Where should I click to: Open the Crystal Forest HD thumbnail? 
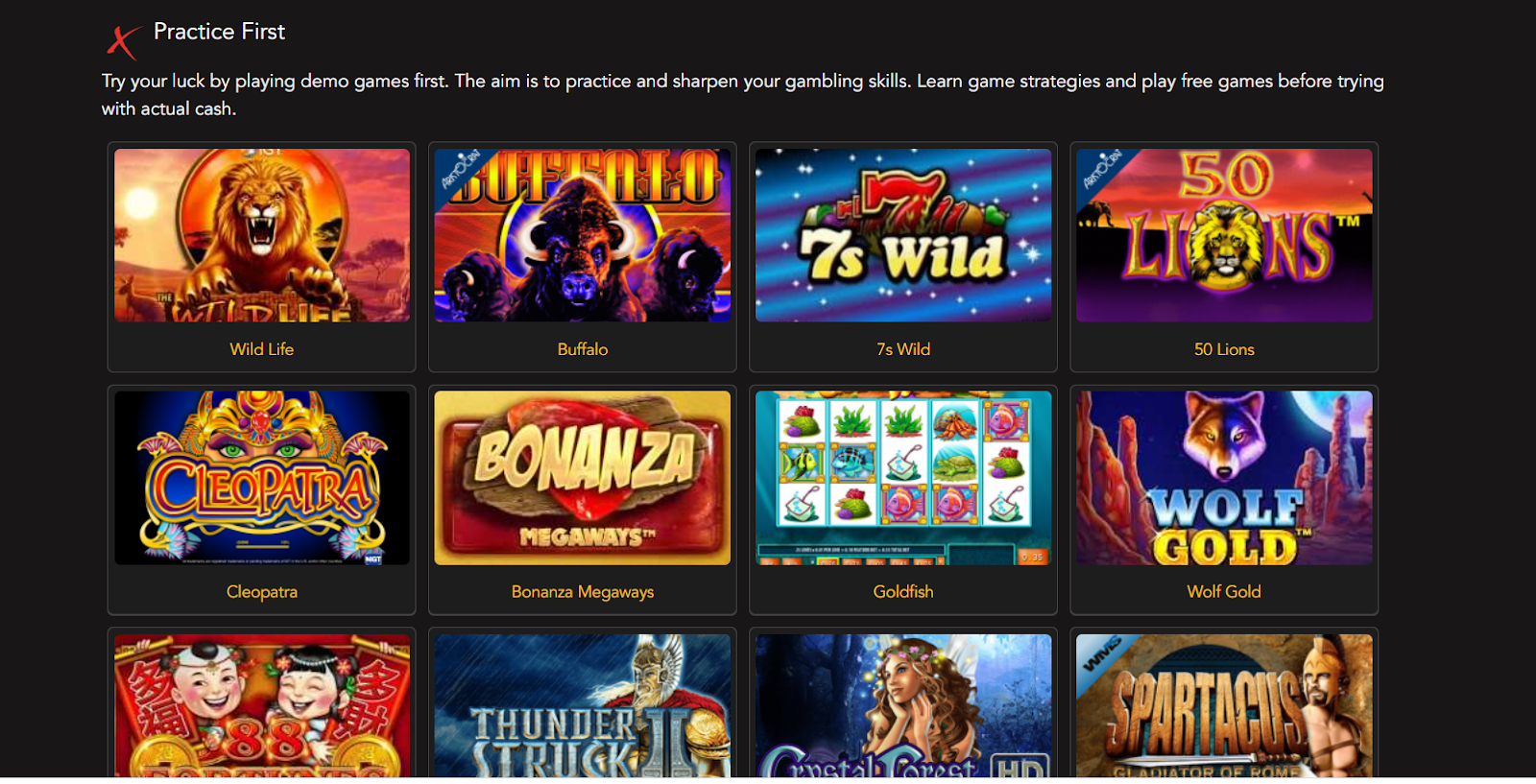pyautogui.click(x=903, y=705)
